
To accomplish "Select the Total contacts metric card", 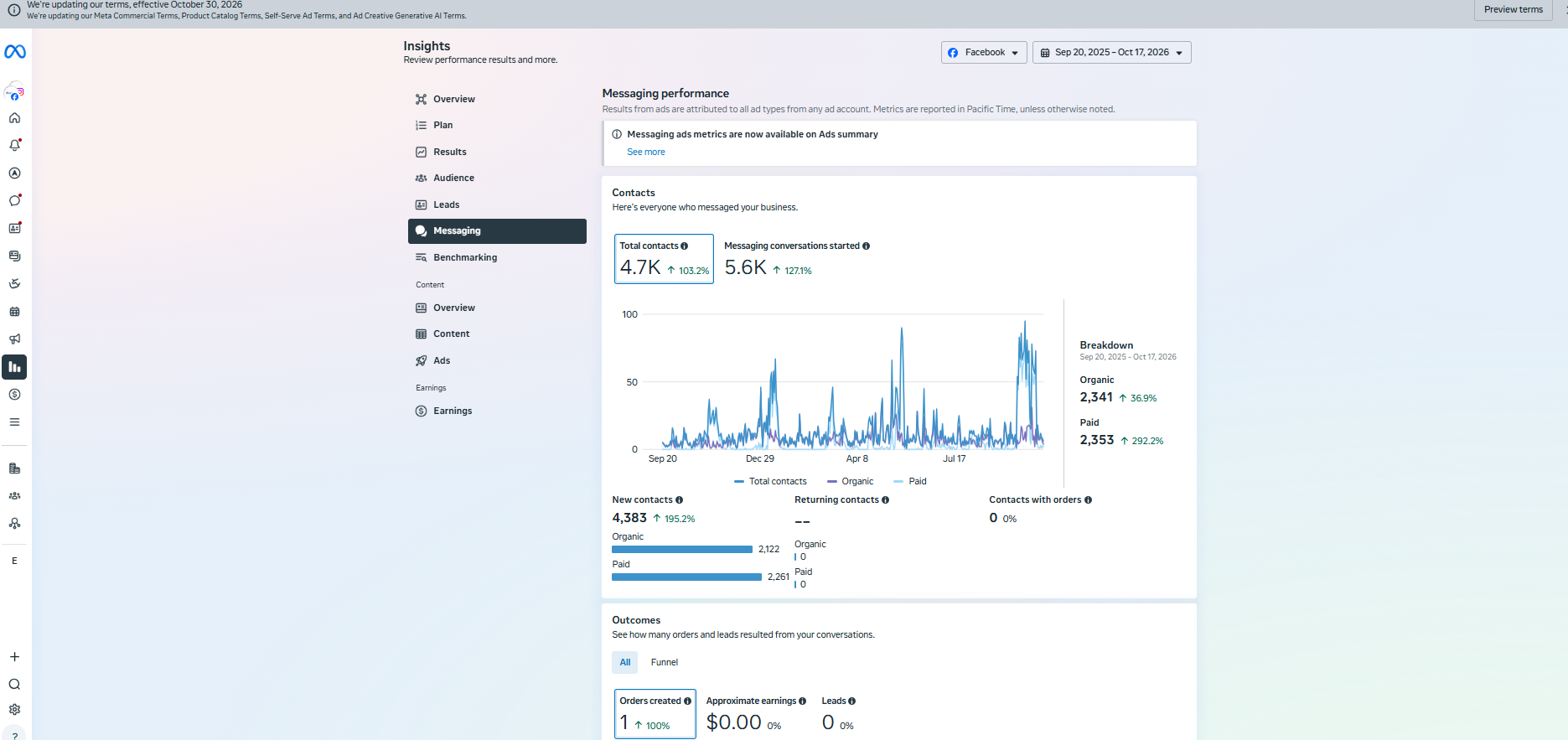I will click(664, 259).
